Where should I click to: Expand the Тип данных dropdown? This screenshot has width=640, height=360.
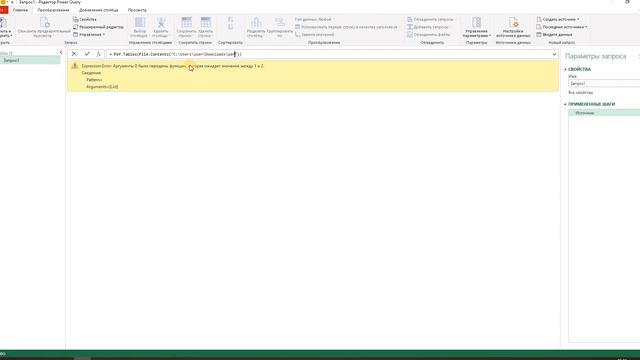[314, 19]
